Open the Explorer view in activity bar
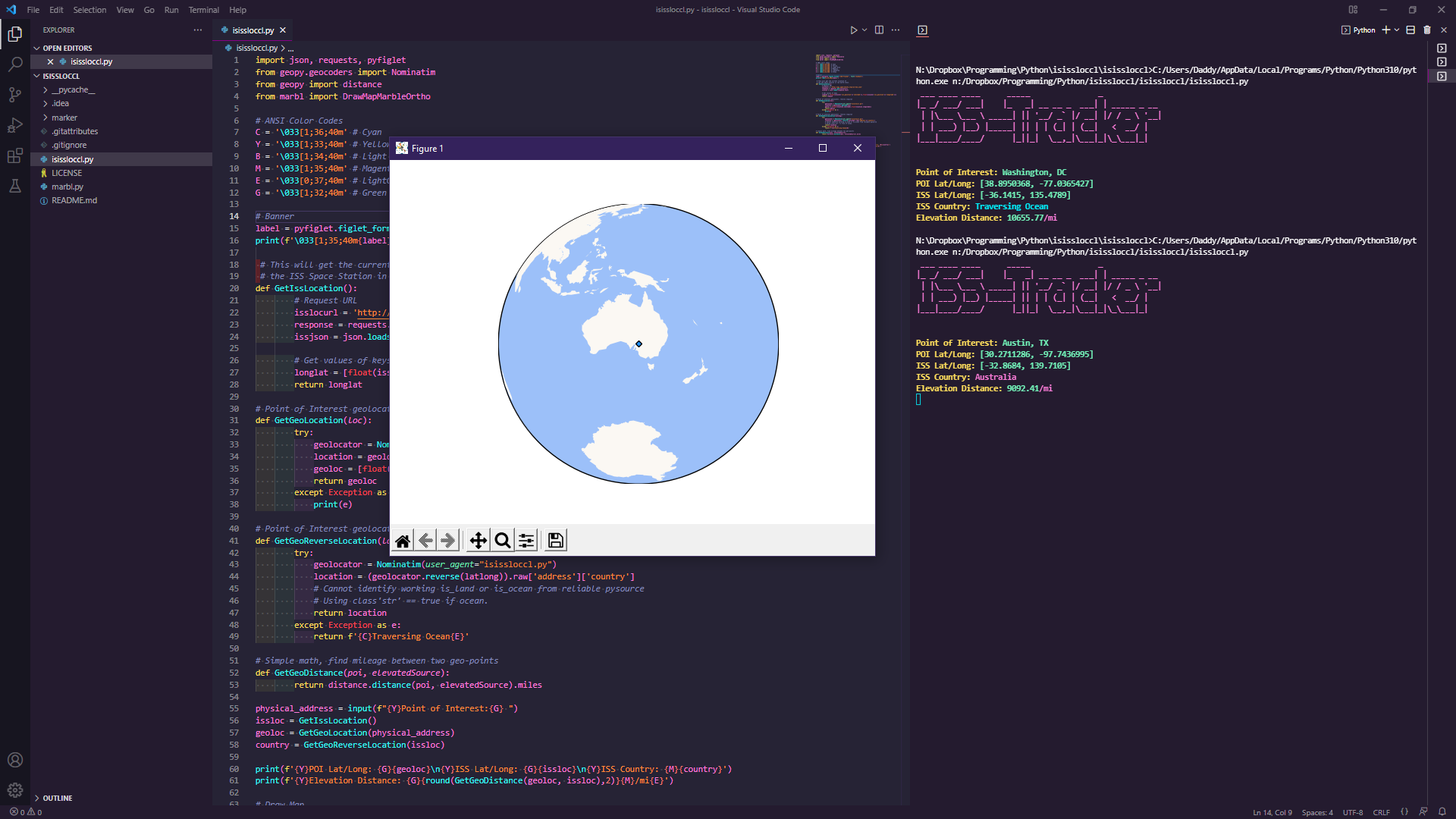 click(15, 34)
